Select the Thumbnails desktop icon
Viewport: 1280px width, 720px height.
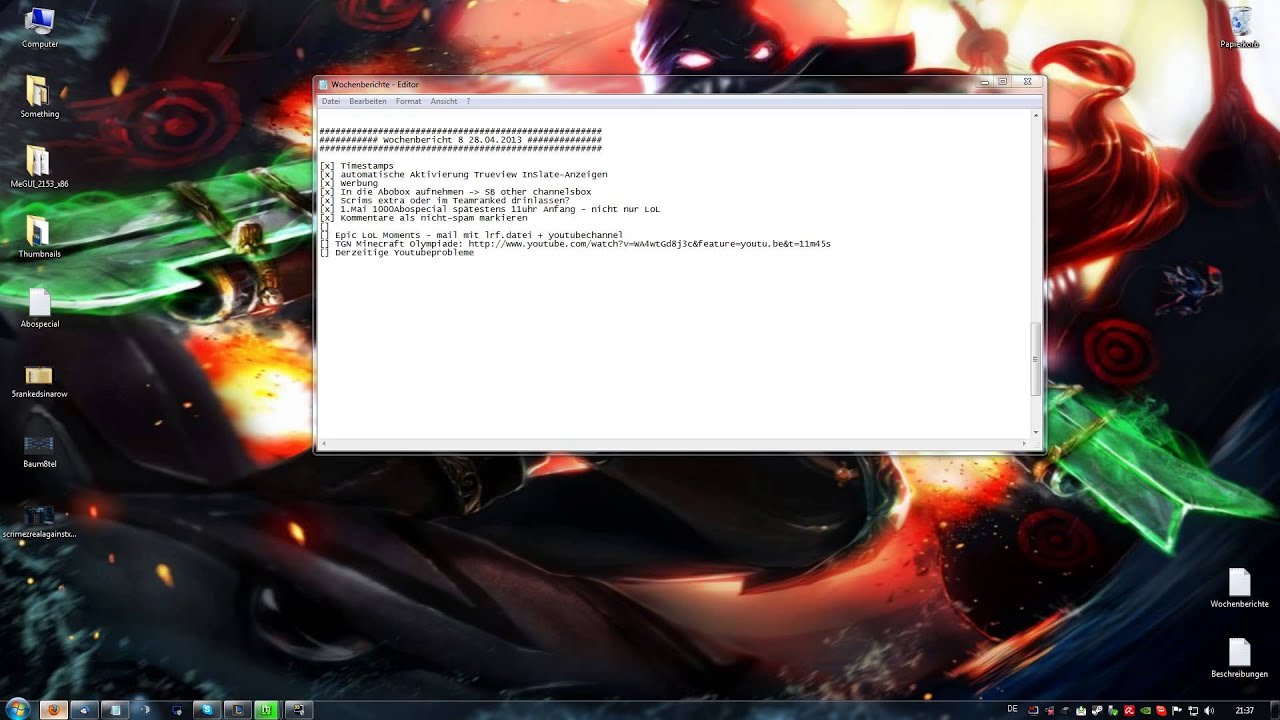[x=39, y=237]
